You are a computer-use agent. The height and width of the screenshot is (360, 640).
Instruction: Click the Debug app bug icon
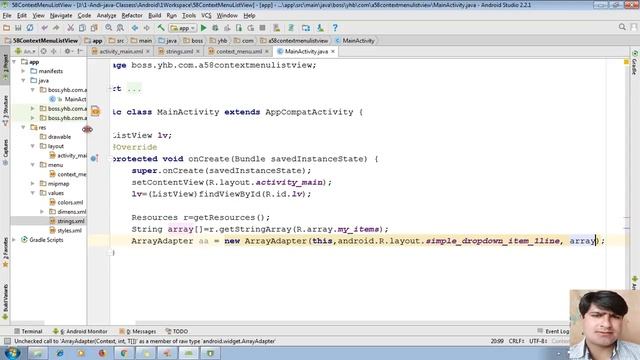coord(215,28)
